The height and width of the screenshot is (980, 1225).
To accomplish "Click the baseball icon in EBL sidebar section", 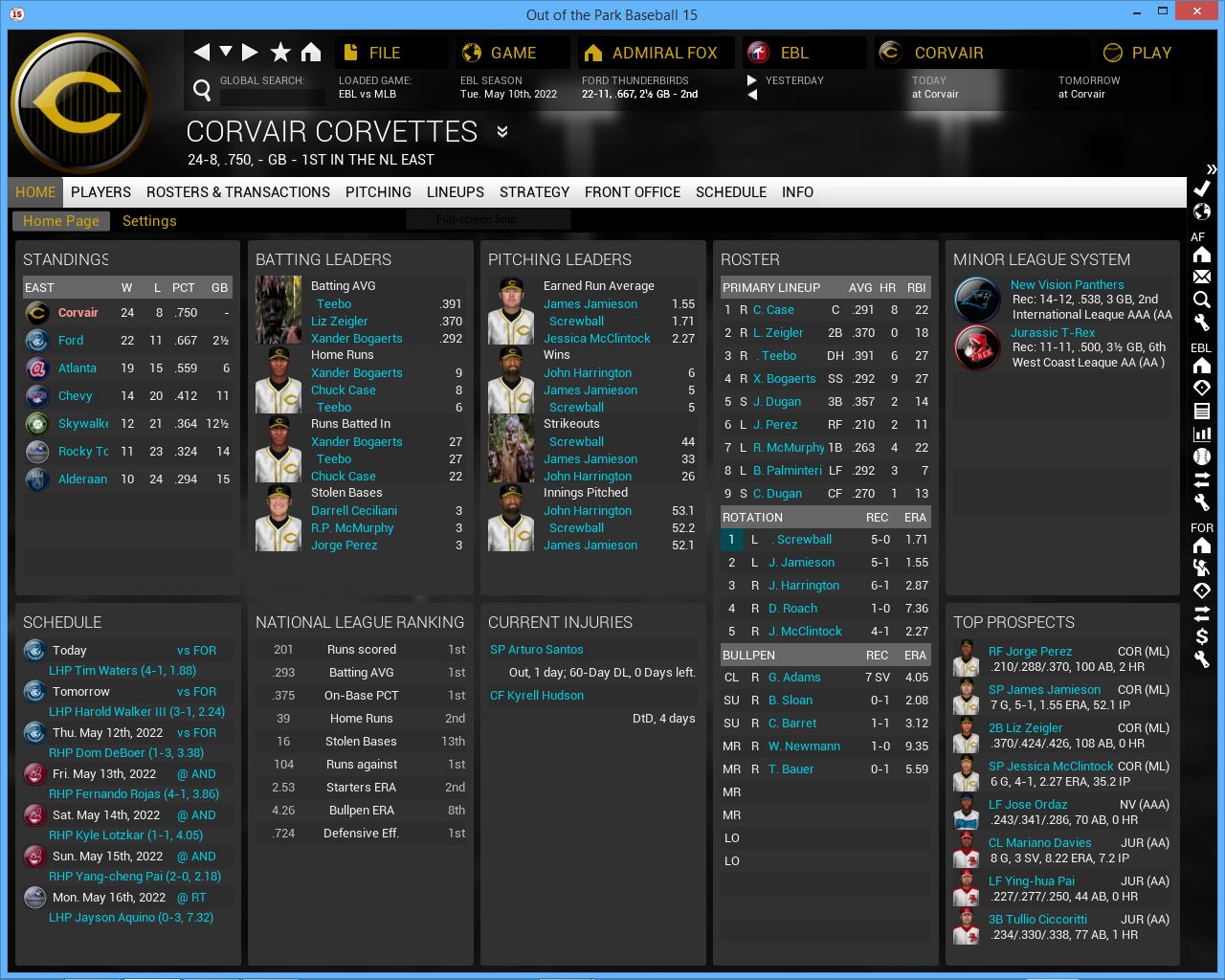I will (x=1202, y=457).
